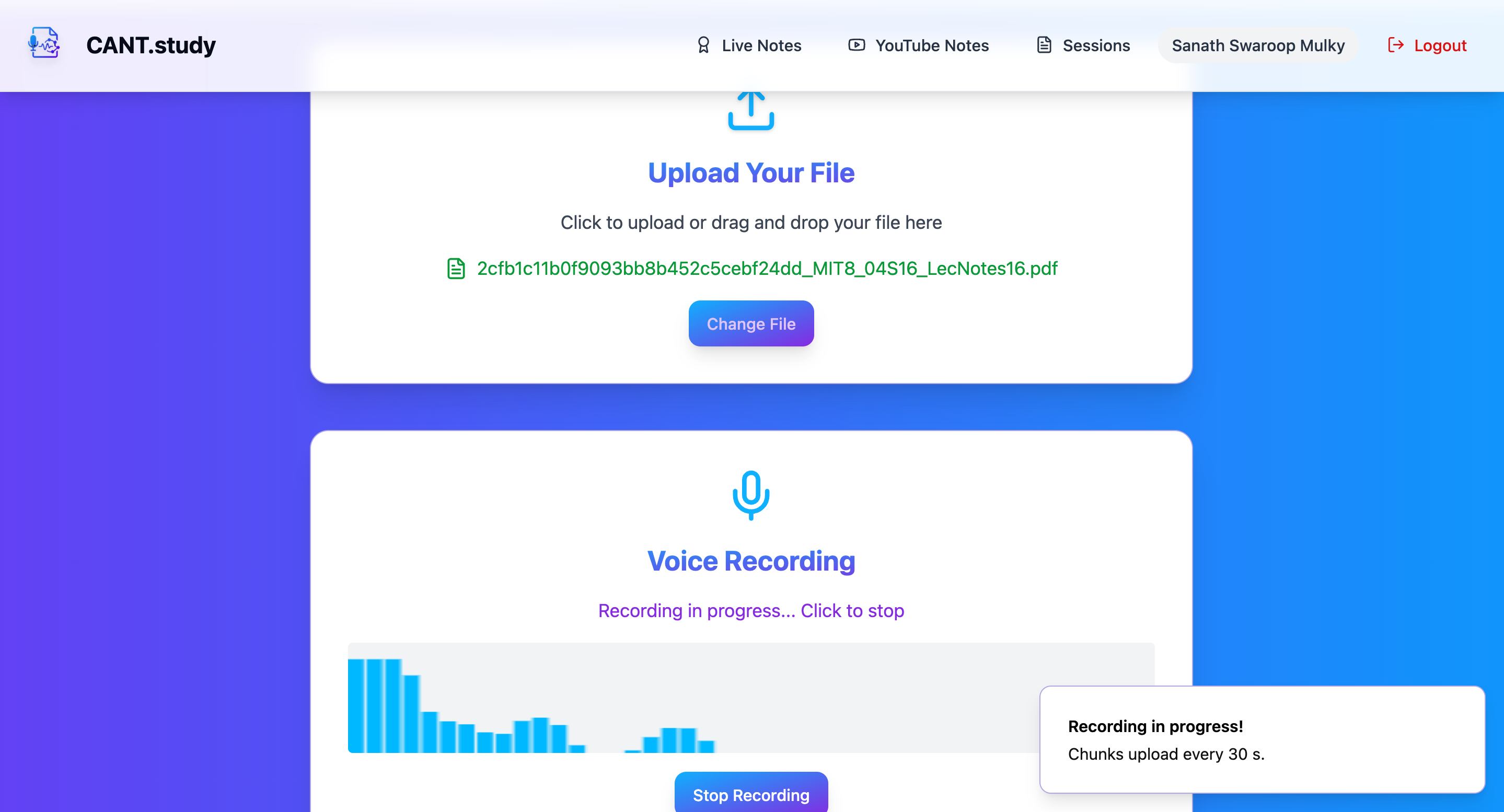Click the upload arrow icon
The height and width of the screenshot is (812, 1504).
[751, 110]
